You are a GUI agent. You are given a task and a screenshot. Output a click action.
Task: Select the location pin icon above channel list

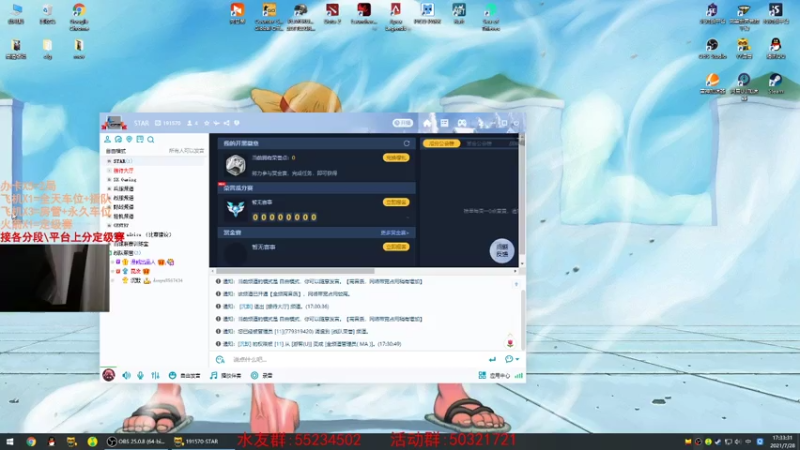tap(129, 139)
